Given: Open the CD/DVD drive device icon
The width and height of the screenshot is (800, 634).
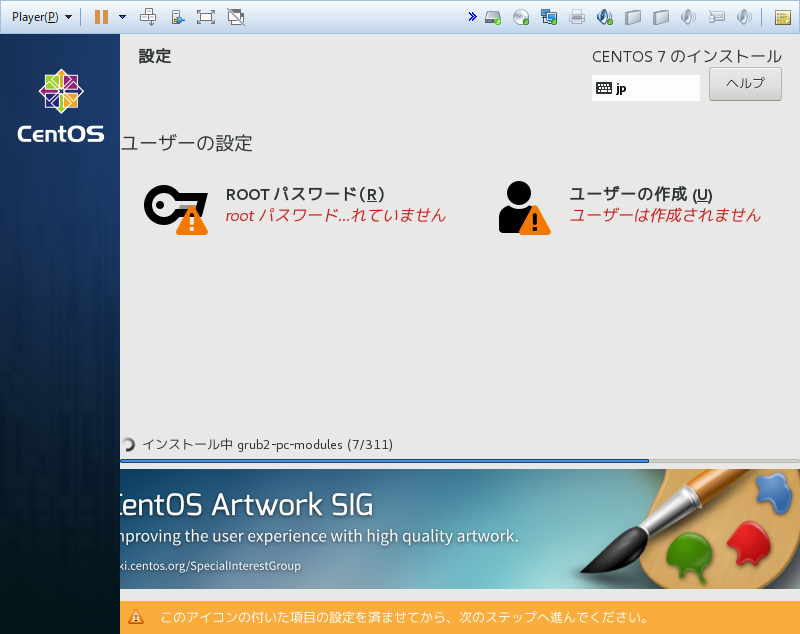Looking at the screenshot, I should coord(521,17).
